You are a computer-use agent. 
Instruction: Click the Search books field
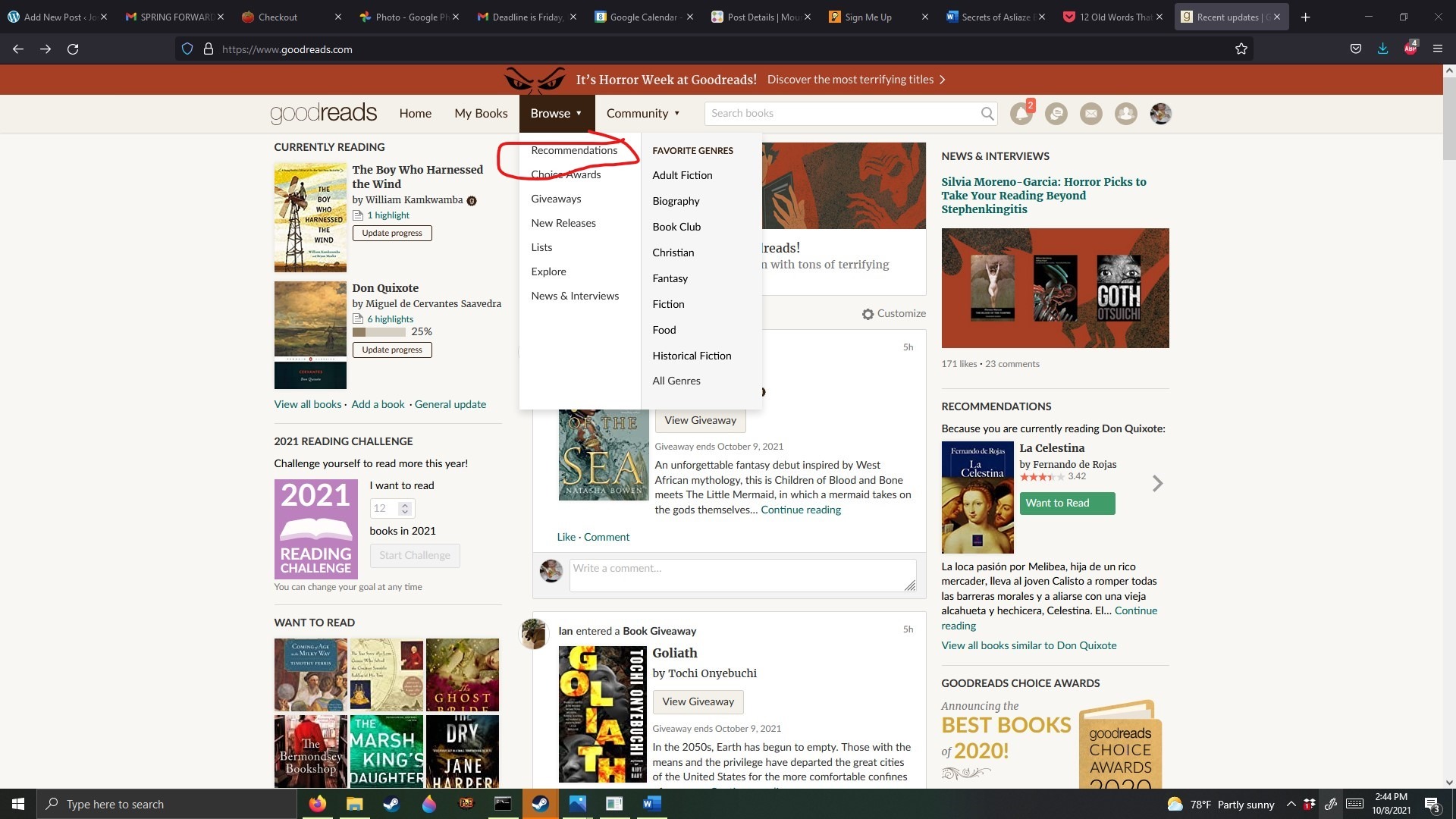pos(842,114)
